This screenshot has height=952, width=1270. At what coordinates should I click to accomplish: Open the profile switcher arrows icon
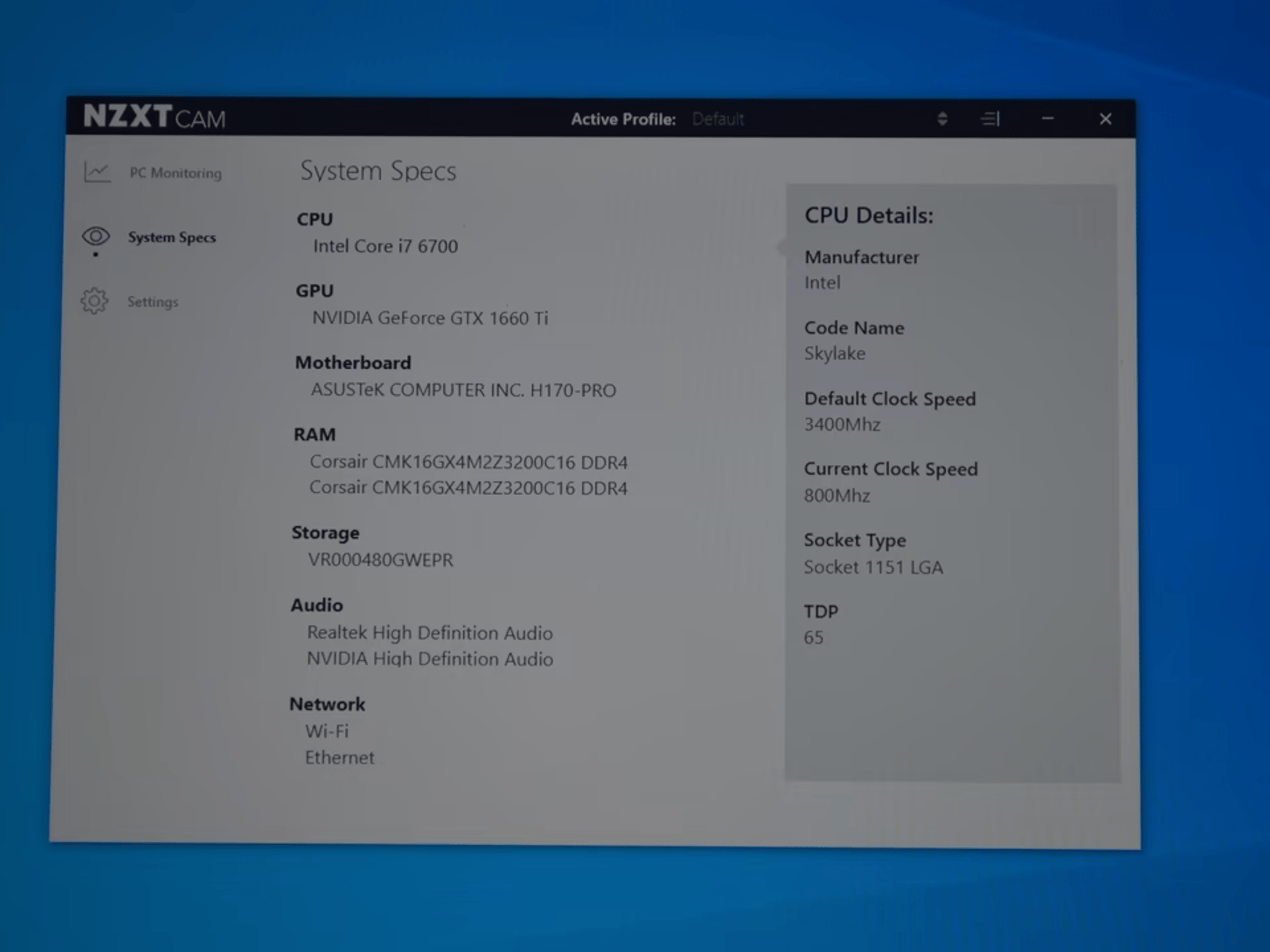point(942,118)
